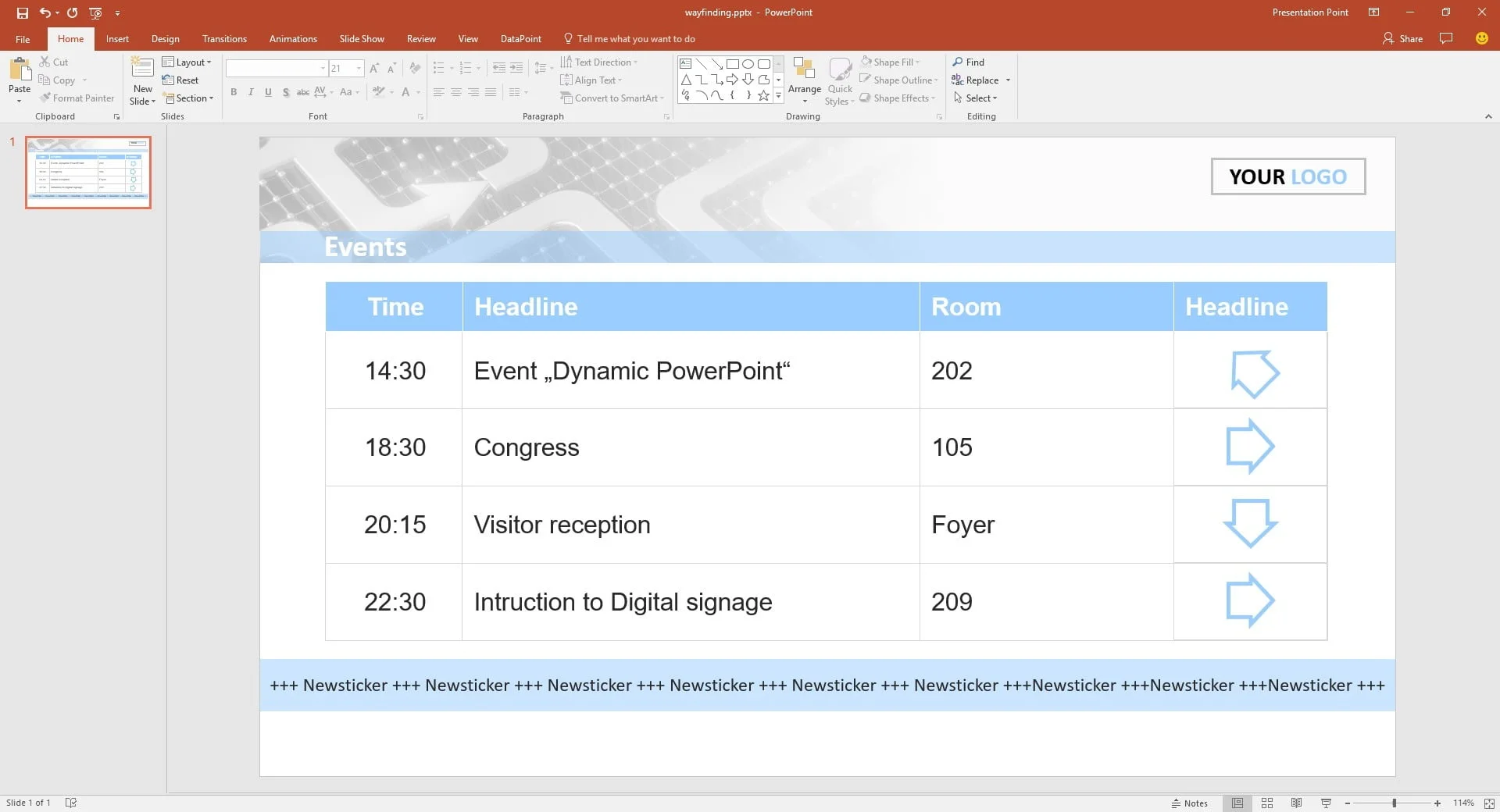The width and height of the screenshot is (1500, 812).
Task: Click the Notes button in status bar
Action: tap(1189, 803)
